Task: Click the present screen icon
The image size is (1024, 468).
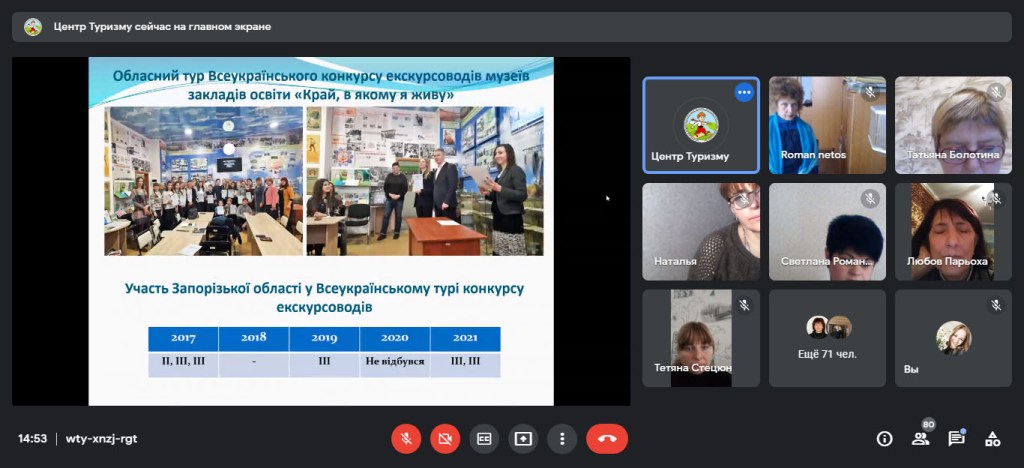Action: (x=523, y=438)
